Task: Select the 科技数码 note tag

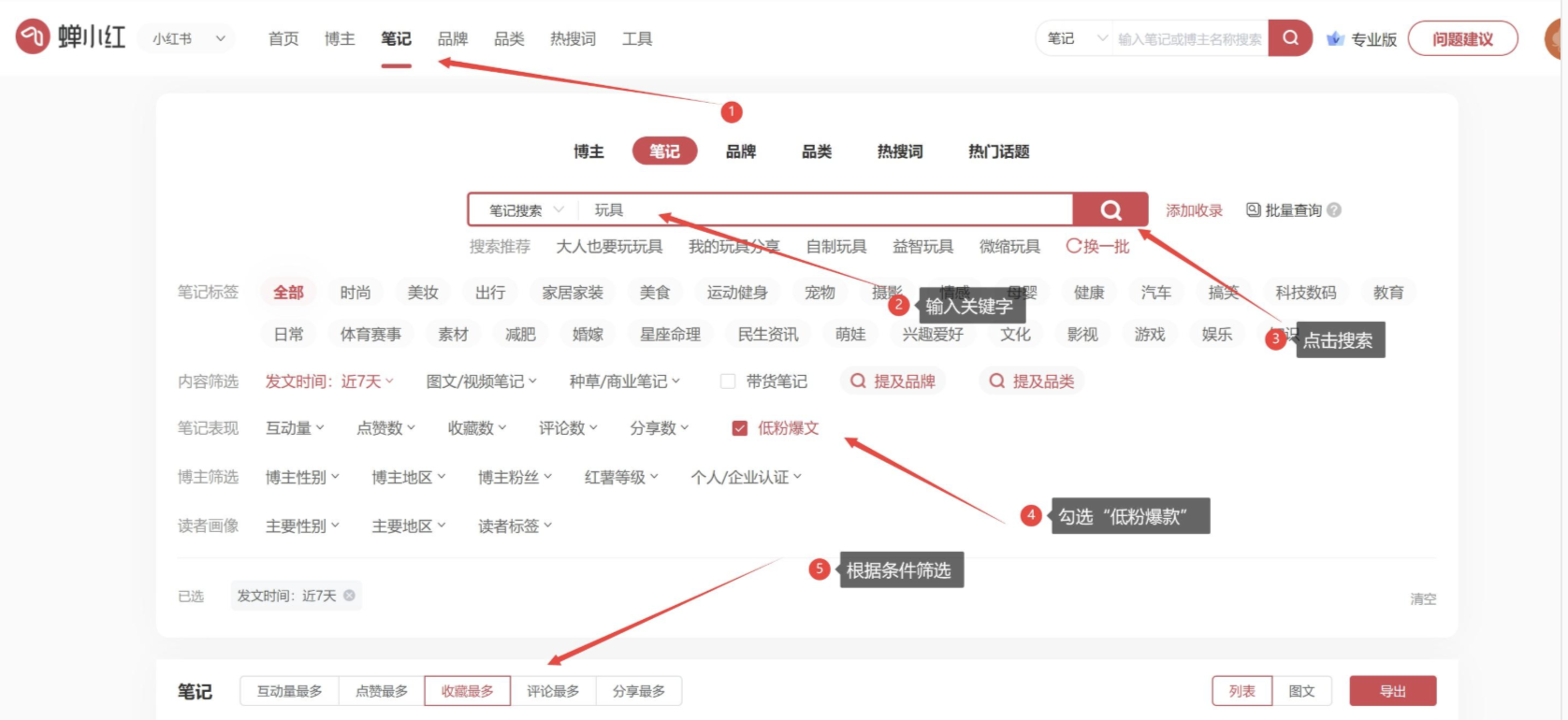Action: pyautogui.click(x=1306, y=293)
